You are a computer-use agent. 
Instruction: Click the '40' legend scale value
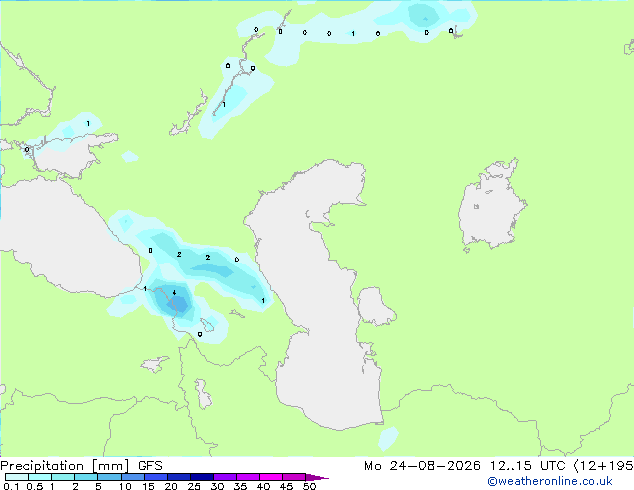pyautogui.click(x=263, y=486)
